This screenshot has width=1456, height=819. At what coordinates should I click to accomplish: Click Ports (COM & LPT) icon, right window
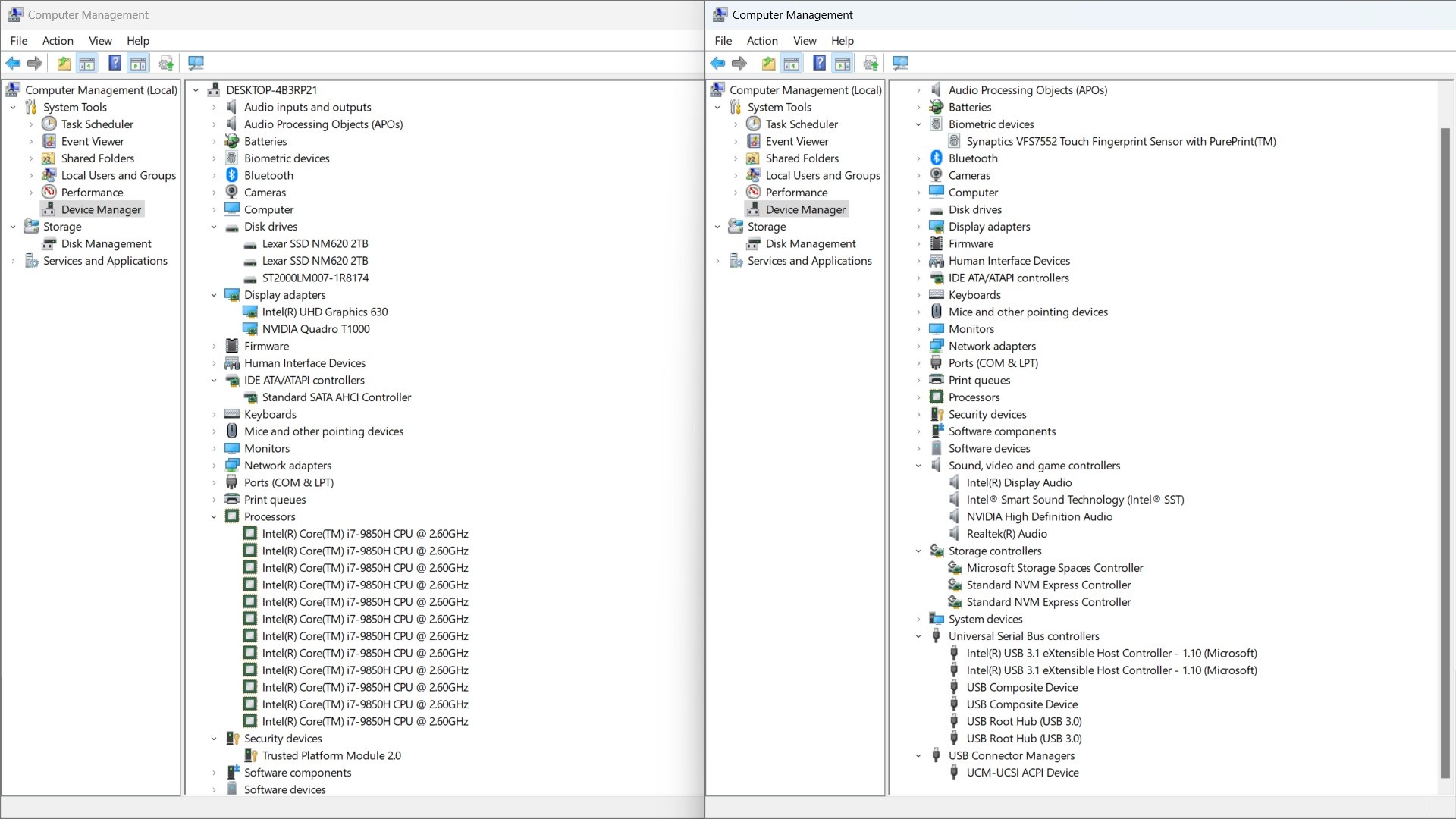coord(937,362)
